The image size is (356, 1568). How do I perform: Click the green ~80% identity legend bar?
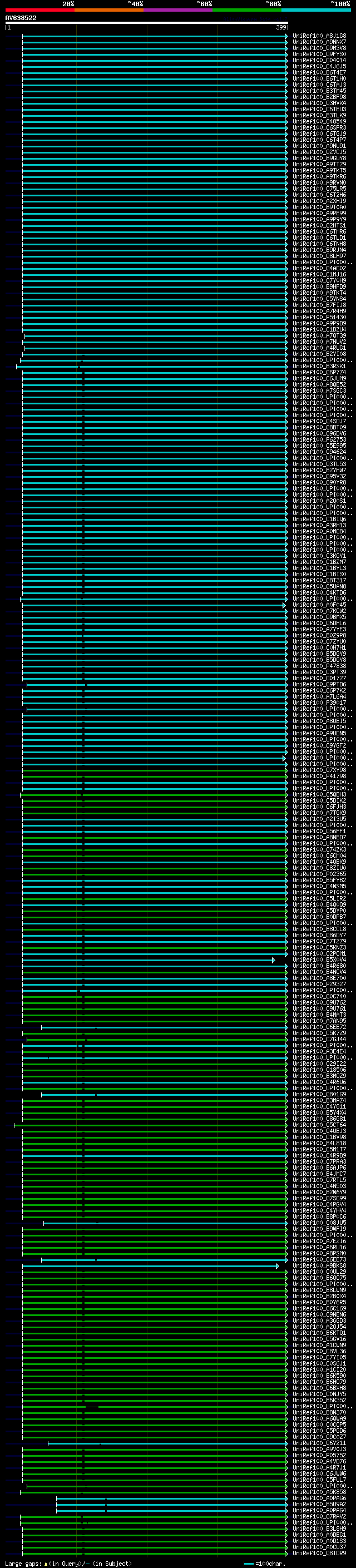coord(247,10)
